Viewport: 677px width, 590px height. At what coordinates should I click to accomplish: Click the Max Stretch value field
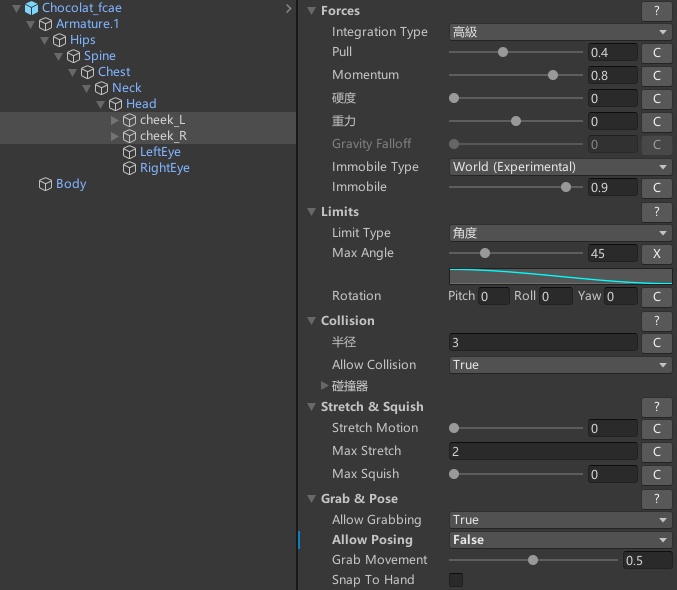click(x=542, y=451)
